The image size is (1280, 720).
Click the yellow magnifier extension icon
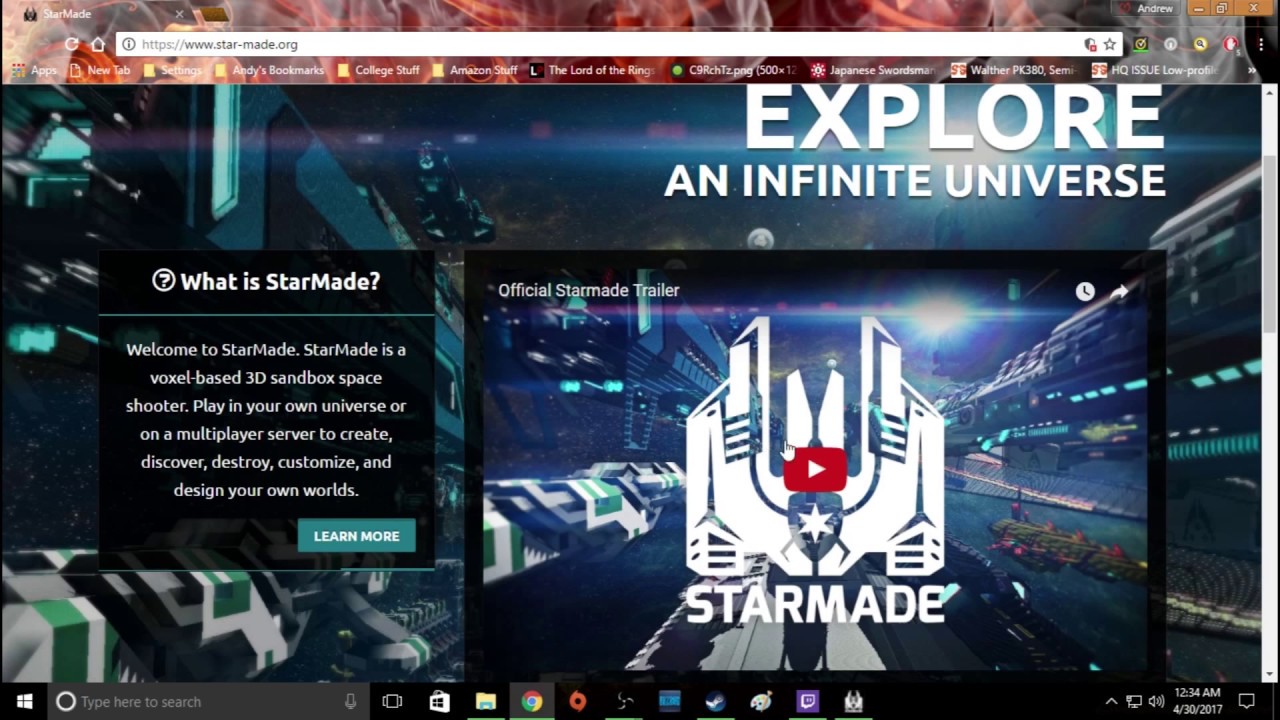coord(1200,44)
